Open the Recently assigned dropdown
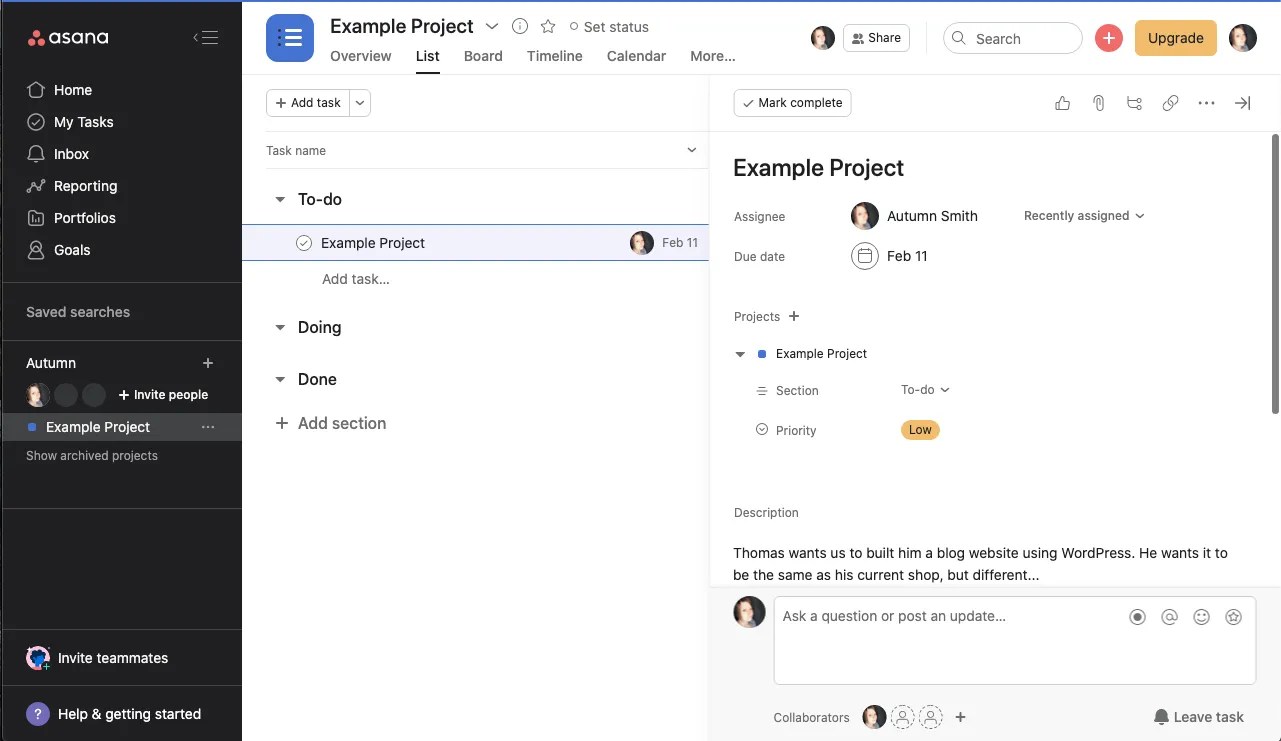1281x741 pixels. click(1083, 215)
